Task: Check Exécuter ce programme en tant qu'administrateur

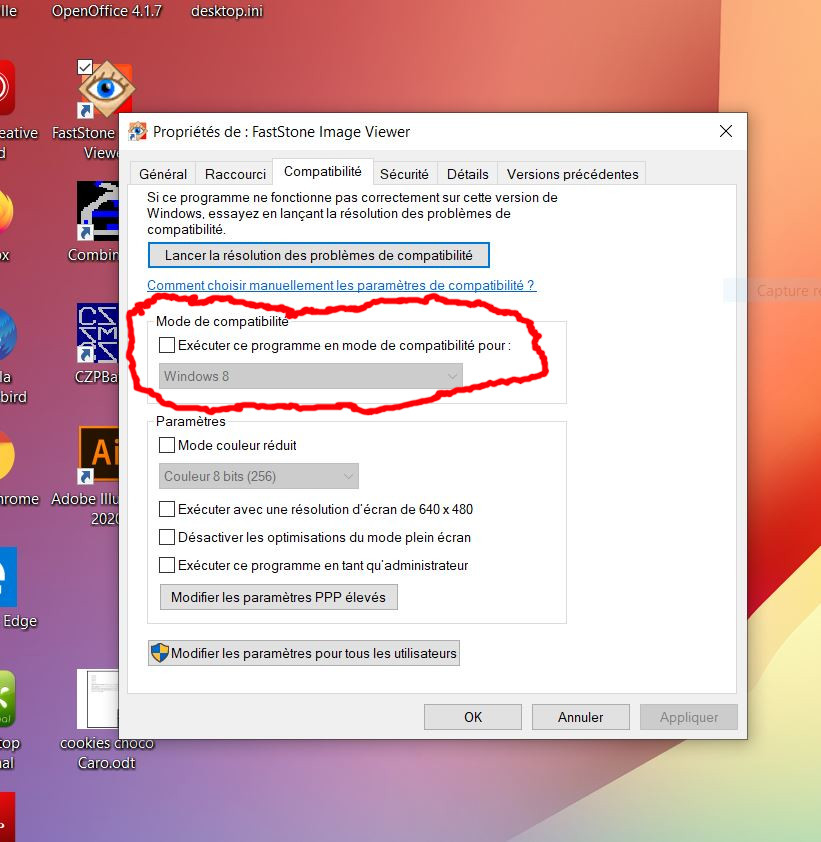Action: click(x=167, y=565)
